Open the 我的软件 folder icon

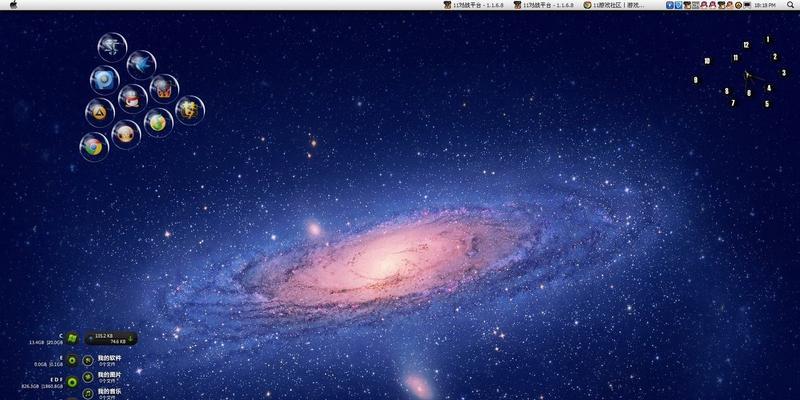88,360
